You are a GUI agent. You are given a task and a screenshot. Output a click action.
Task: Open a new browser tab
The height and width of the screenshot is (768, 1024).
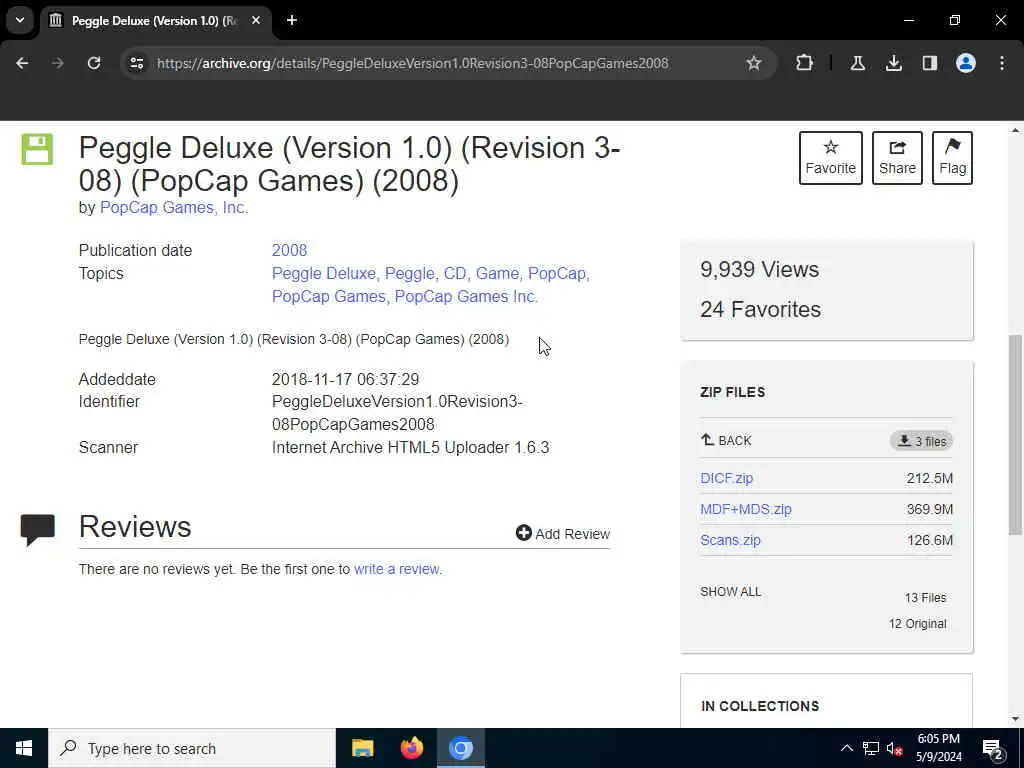point(292,20)
